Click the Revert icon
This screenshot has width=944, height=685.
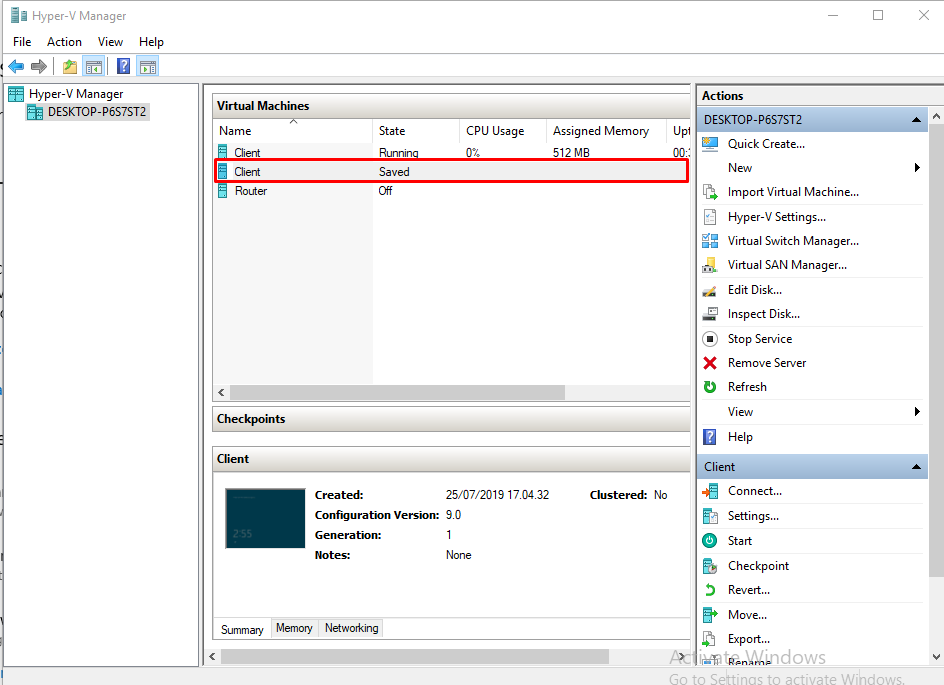(710, 590)
